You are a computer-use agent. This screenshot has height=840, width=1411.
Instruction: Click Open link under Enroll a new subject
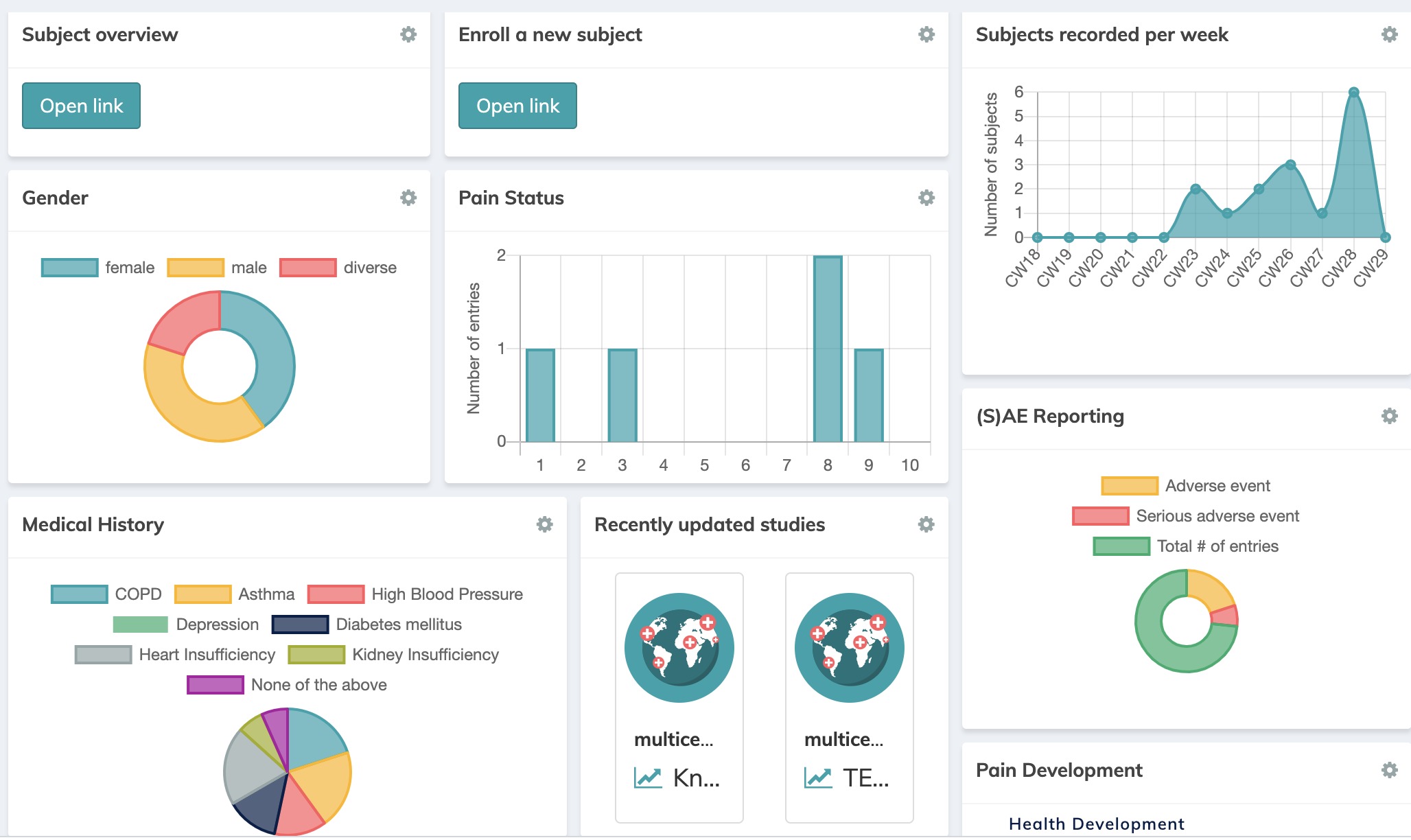(517, 106)
